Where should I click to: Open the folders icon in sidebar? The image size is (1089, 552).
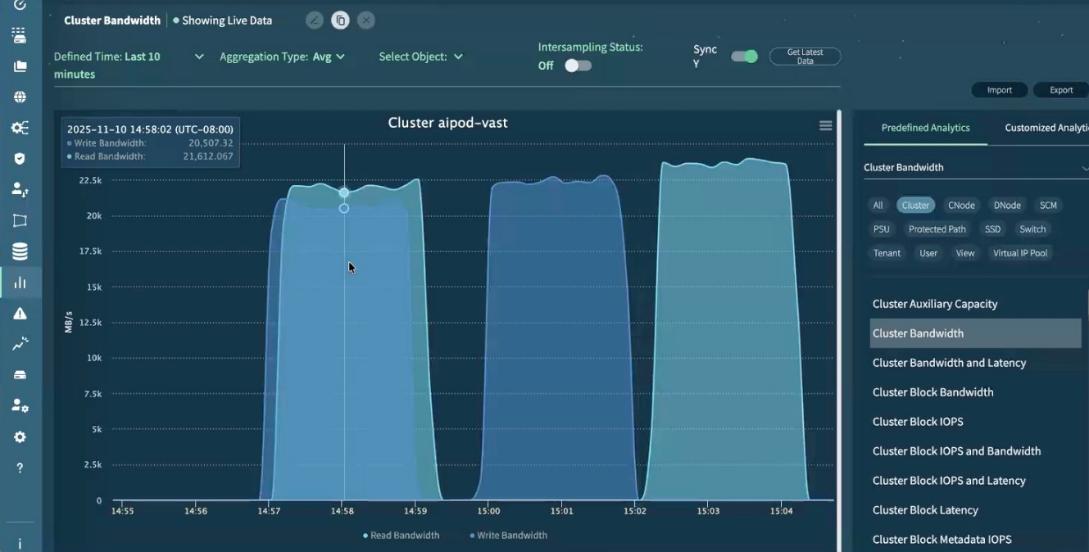click(19, 67)
